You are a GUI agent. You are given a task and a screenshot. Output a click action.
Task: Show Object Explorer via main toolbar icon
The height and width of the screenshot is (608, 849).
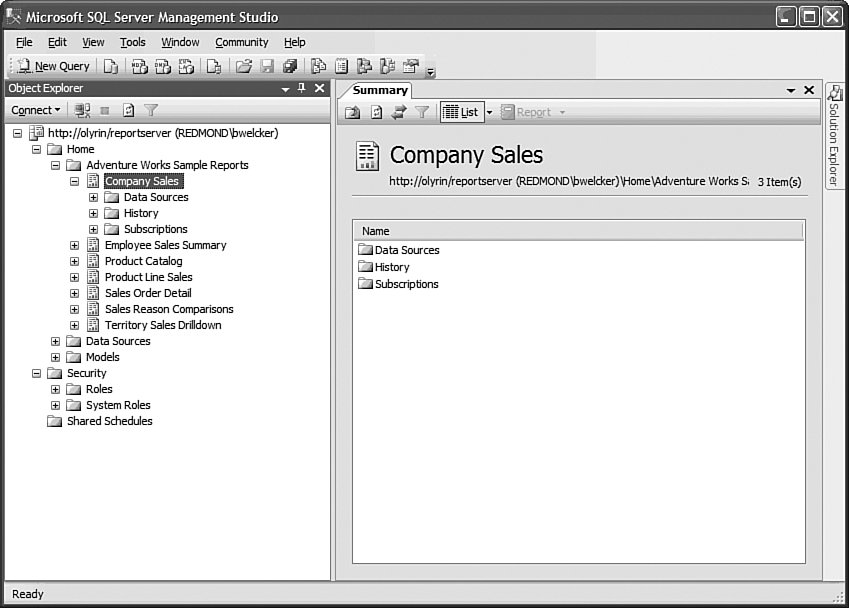click(x=364, y=66)
